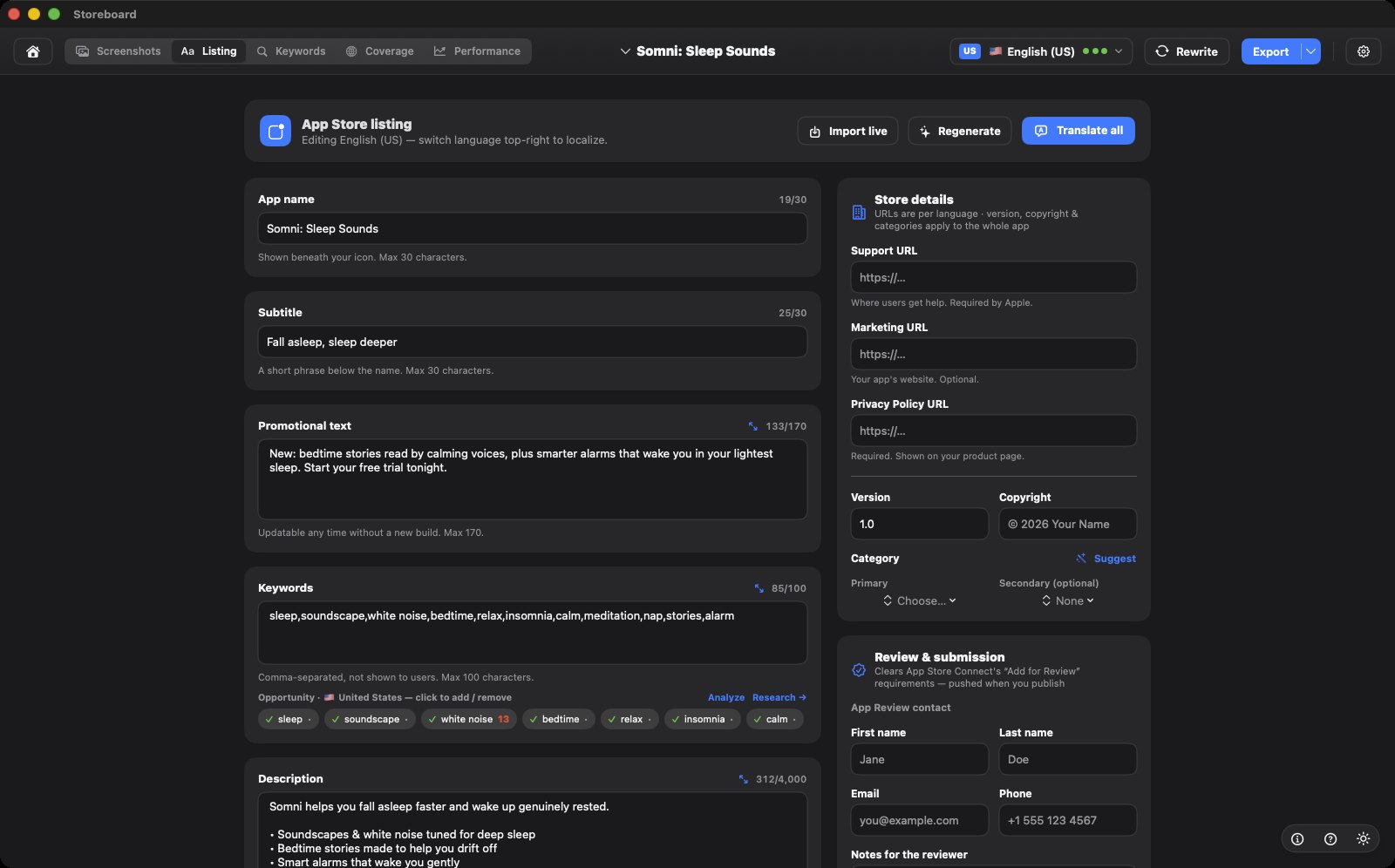Click expand icon beside Description counter
The image size is (1395, 868).
(743, 779)
